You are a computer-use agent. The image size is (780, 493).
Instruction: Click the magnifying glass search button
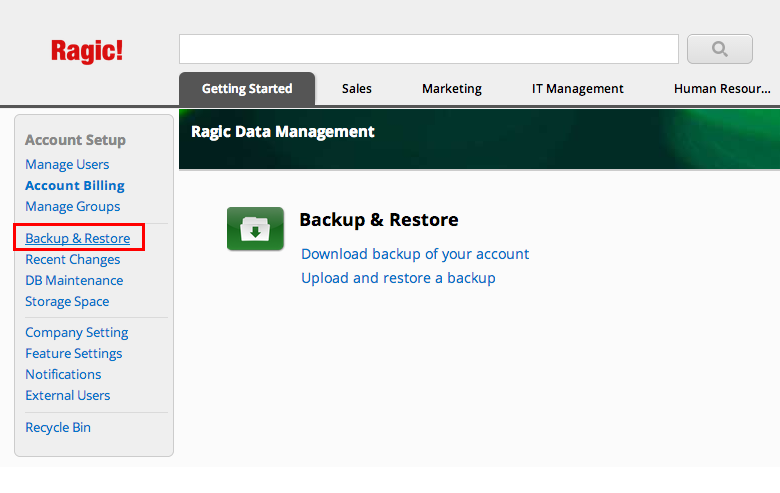point(719,49)
